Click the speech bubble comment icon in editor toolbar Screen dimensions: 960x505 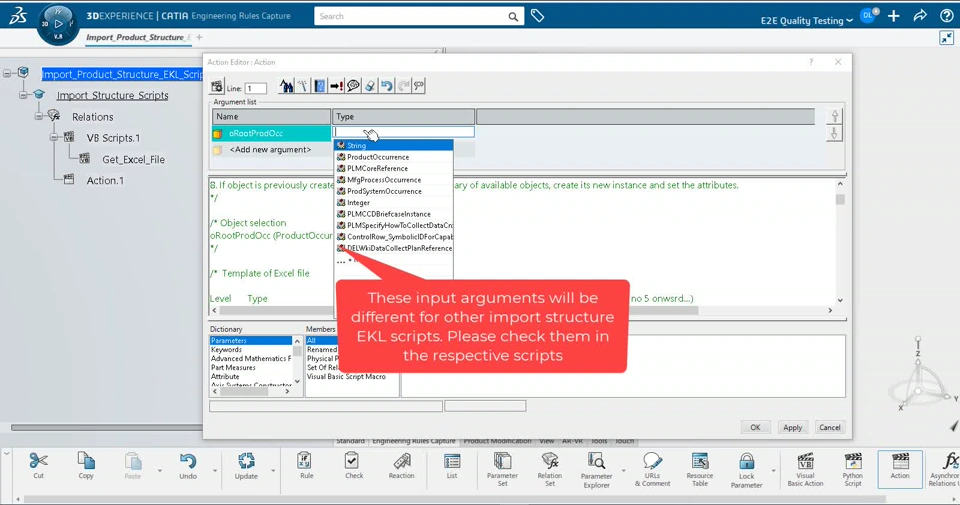point(353,86)
